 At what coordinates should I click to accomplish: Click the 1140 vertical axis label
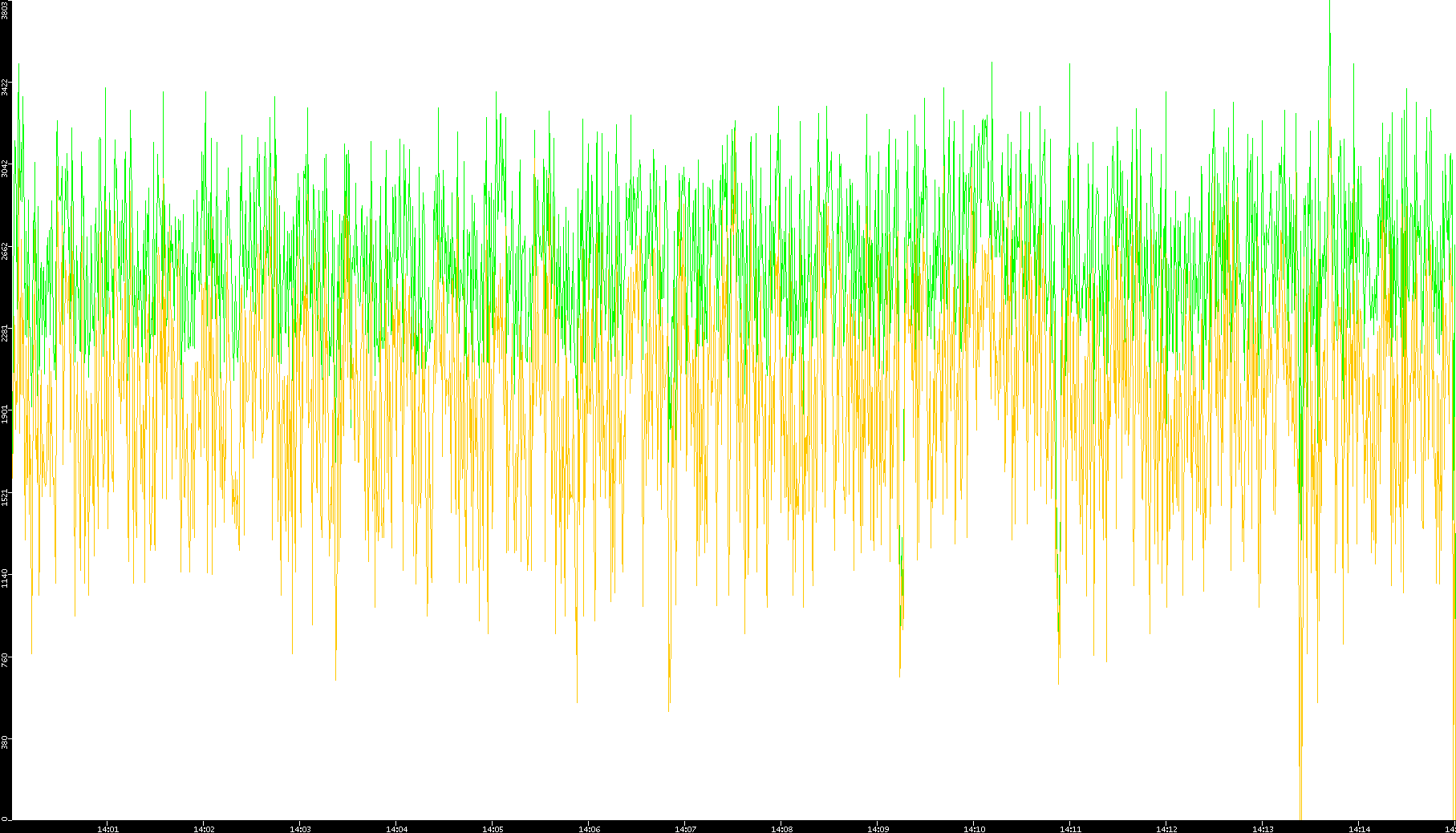[5, 576]
